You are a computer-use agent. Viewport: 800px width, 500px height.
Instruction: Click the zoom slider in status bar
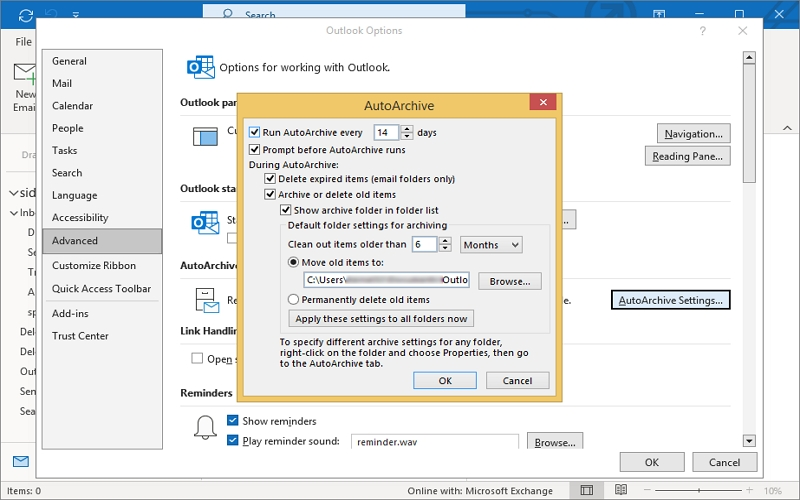[x=698, y=490]
